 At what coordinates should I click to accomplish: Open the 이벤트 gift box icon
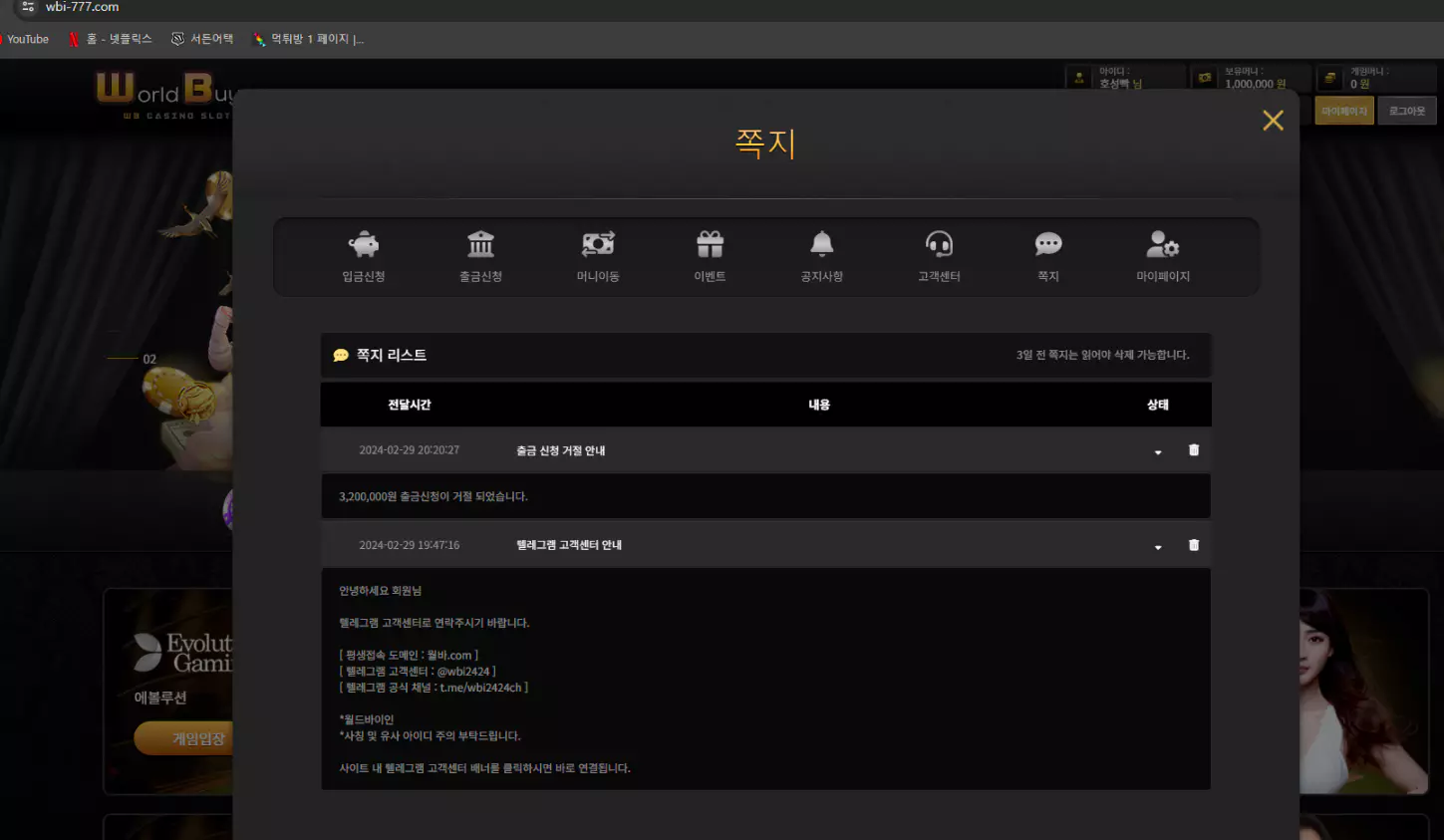(x=710, y=244)
